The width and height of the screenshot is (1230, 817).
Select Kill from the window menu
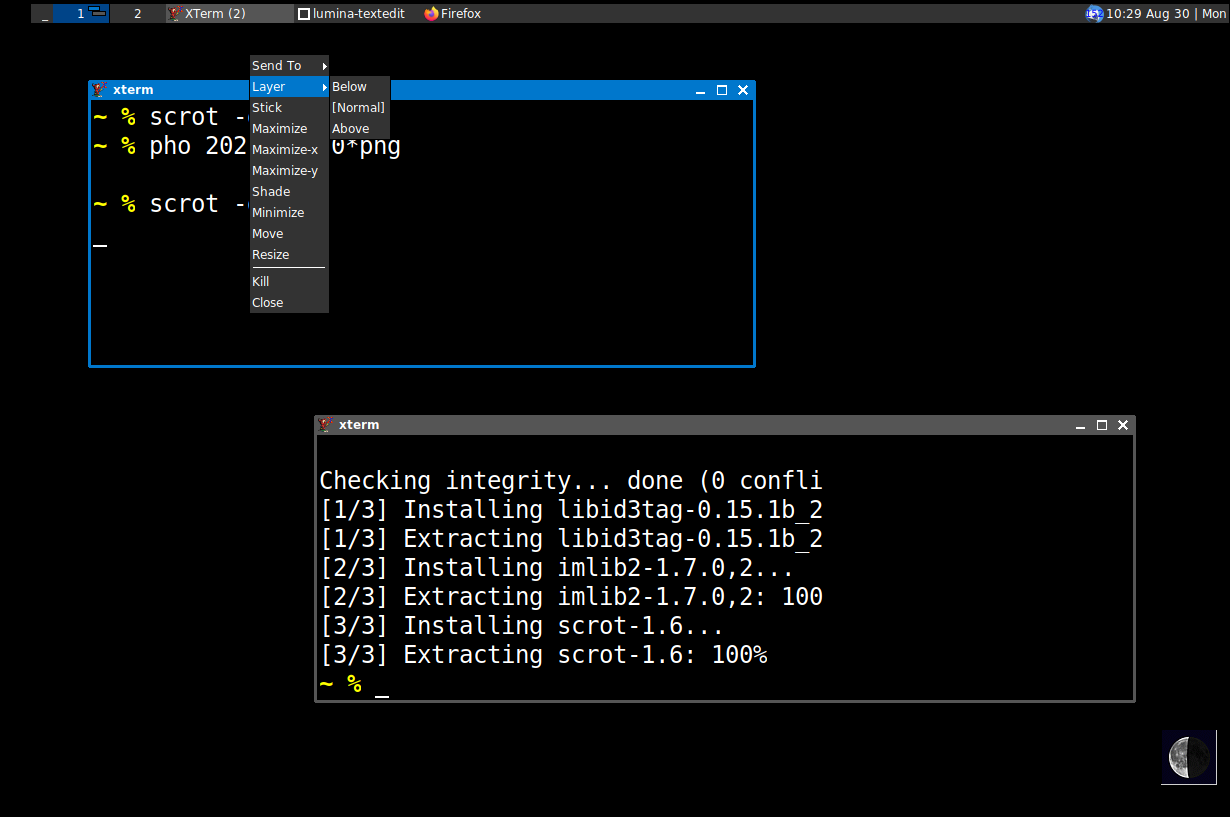coord(261,282)
